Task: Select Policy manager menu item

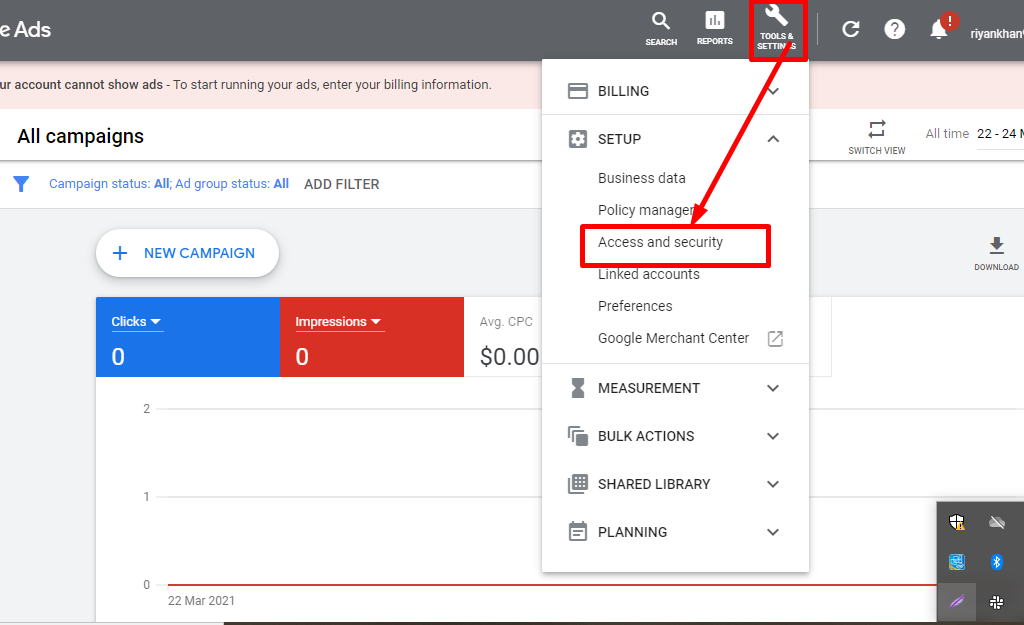Action: tap(646, 210)
